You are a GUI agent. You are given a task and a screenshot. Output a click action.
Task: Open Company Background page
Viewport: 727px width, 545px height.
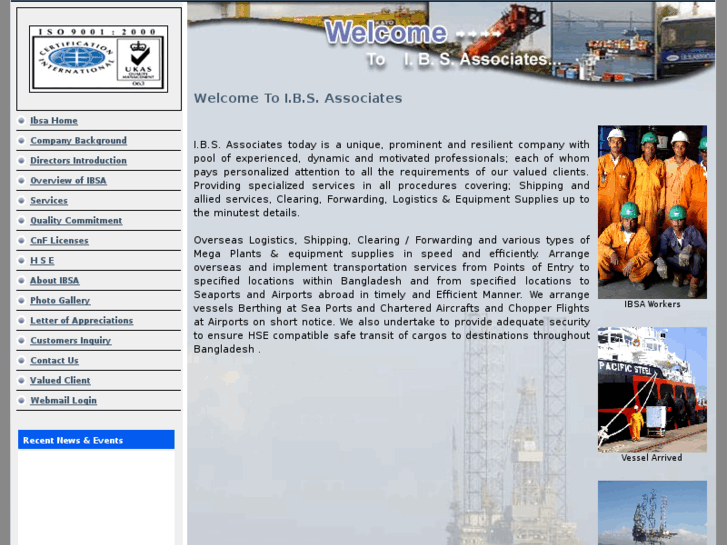pos(78,141)
